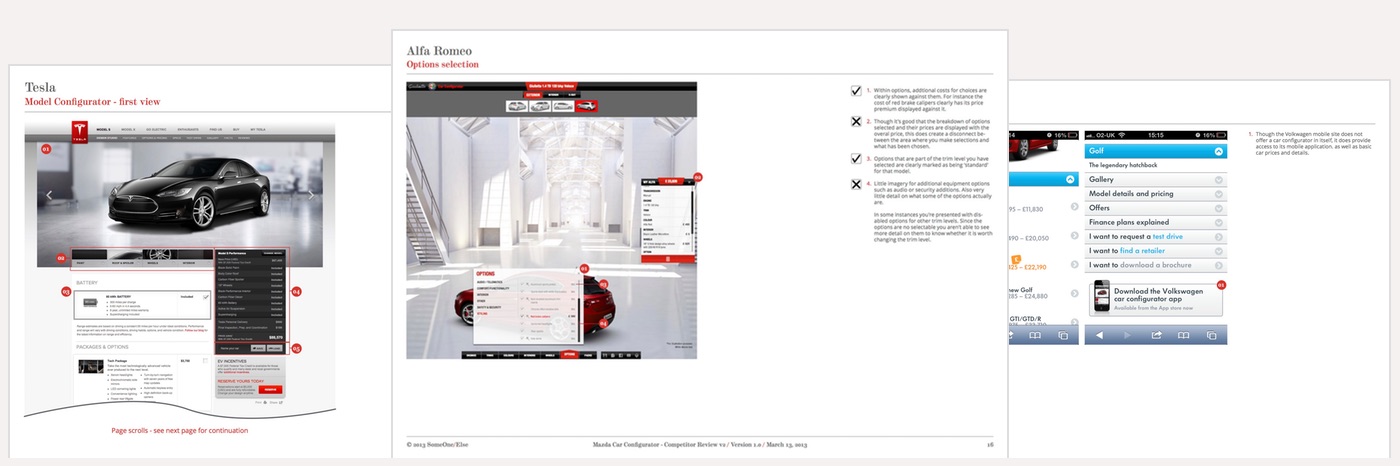The height and width of the screenshot is (466, 1400).
Task: Open Safari tabs icon under Golf menu
Action: point(1213,335)
